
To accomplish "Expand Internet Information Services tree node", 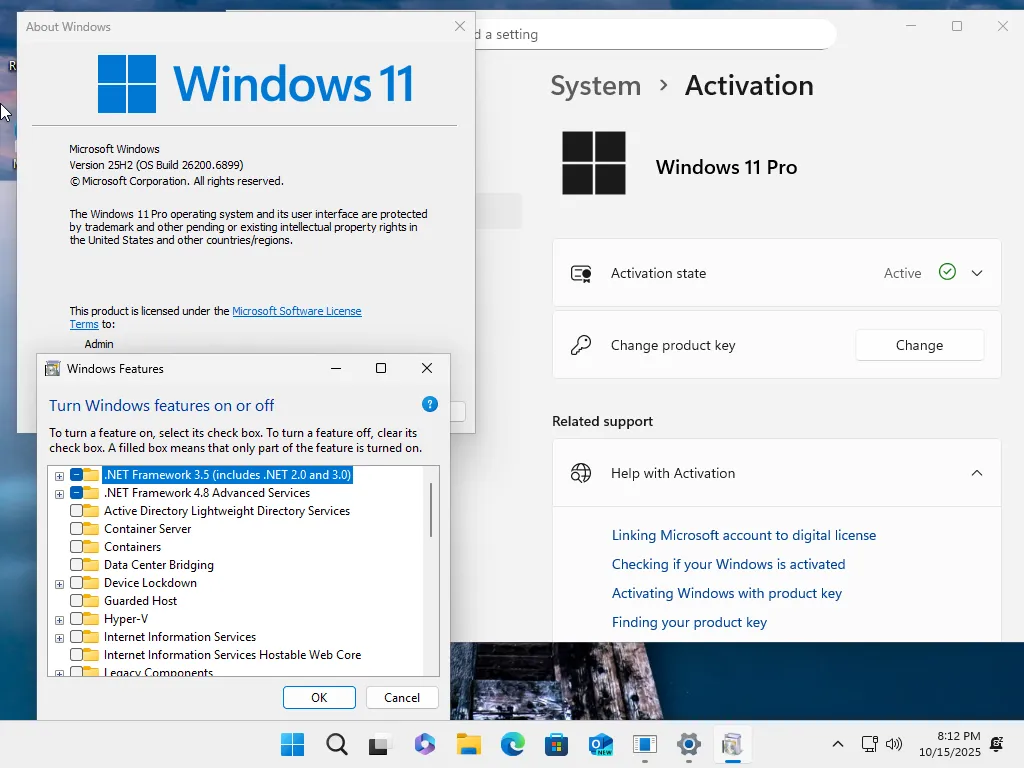I will tap(59, 637).
